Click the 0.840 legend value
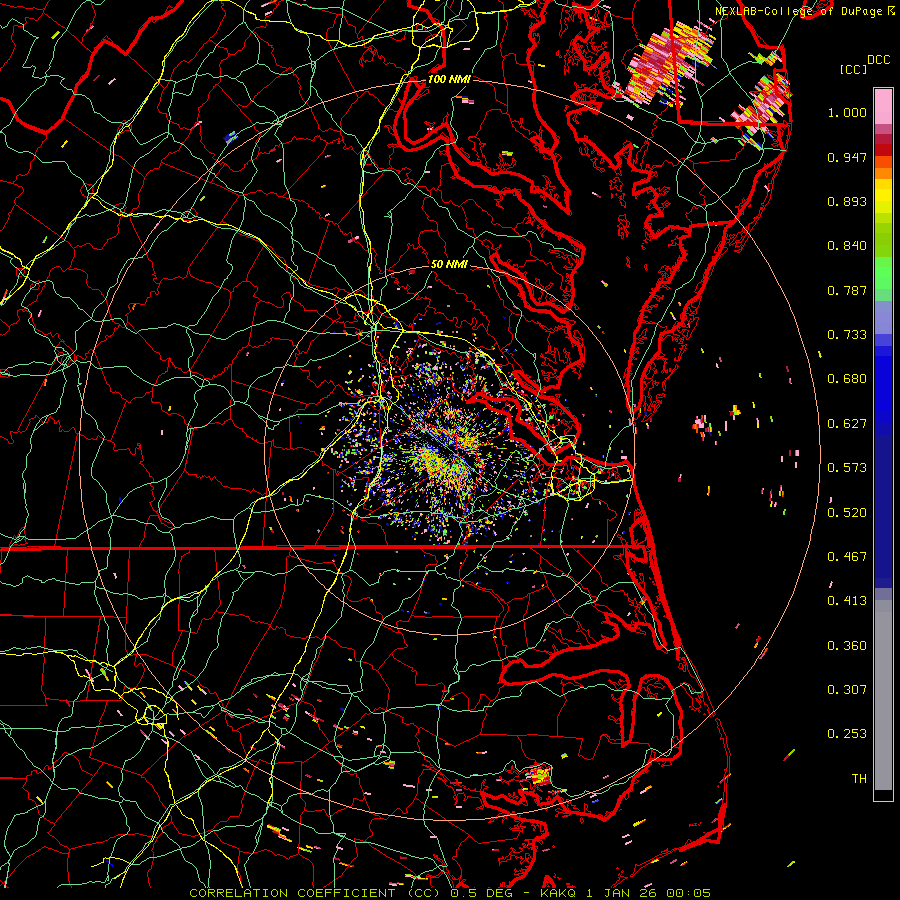 pyautogui.click(x=847, y=246)
